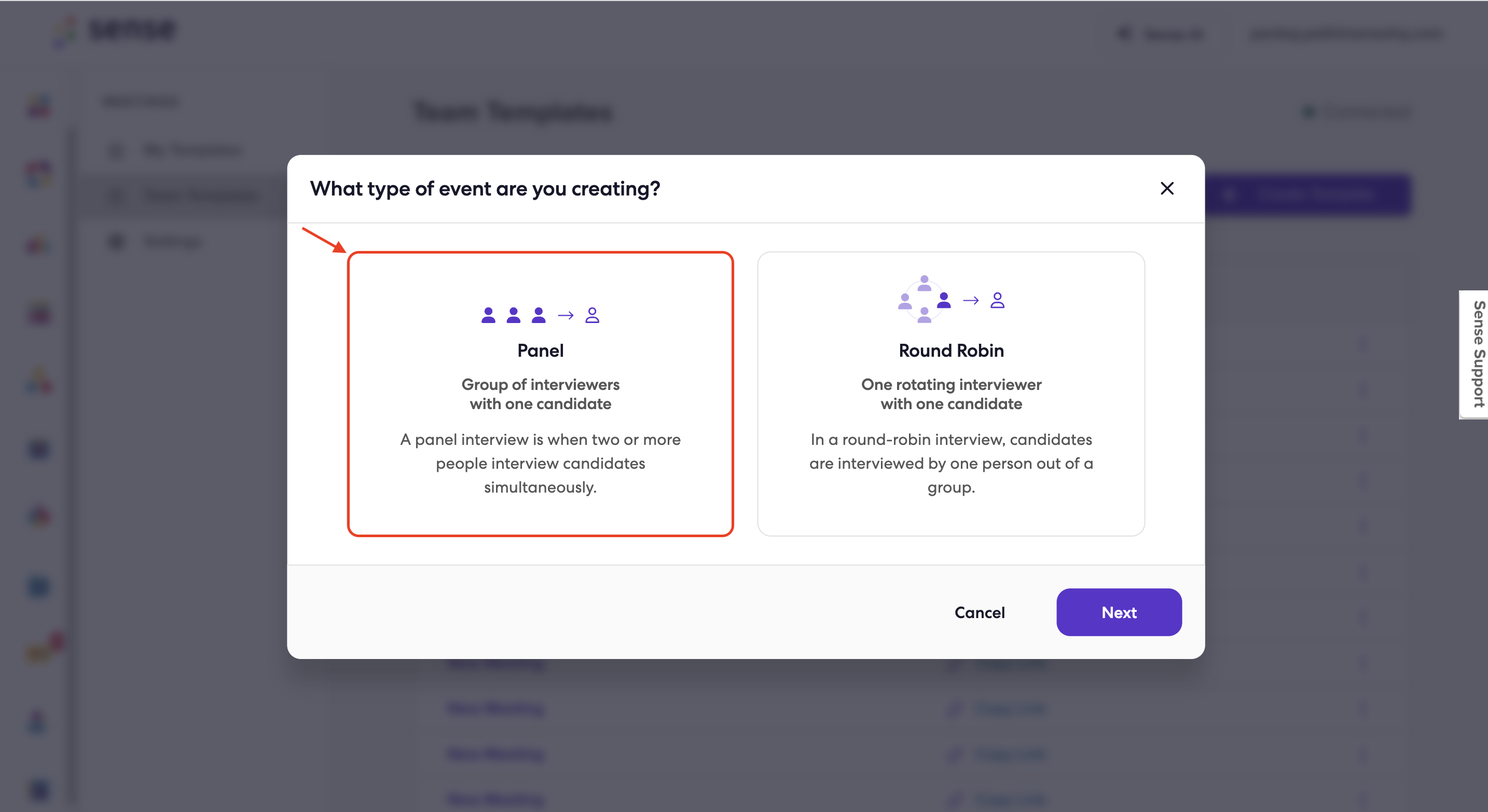Select the Round Robin event type title
The image size is (1488, 812).
(x=951, y=351)
